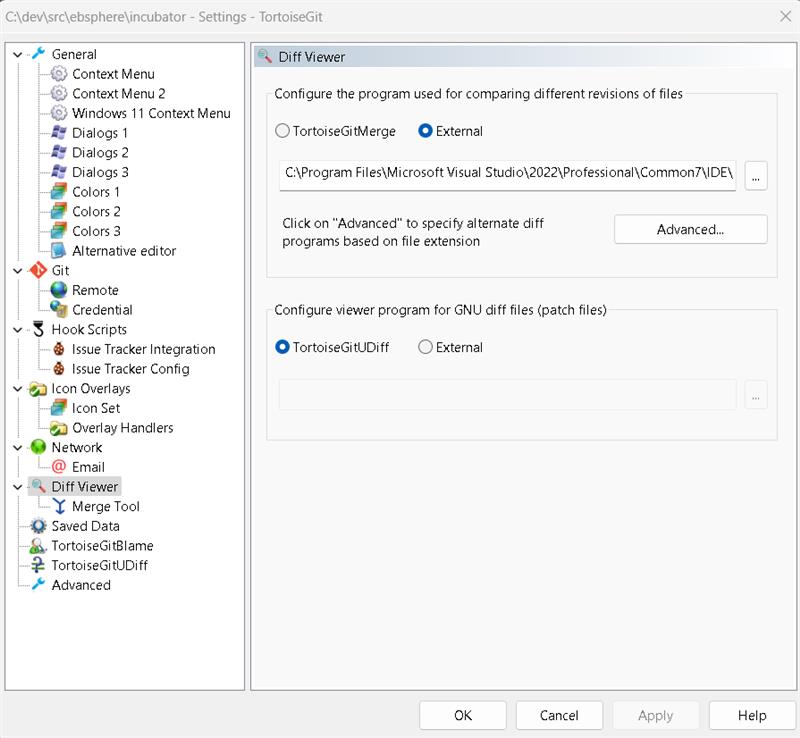The width and height of the screenshot is (800, 738).
Task: Click the icon beside Icon Set
Action: coord(59,408)
